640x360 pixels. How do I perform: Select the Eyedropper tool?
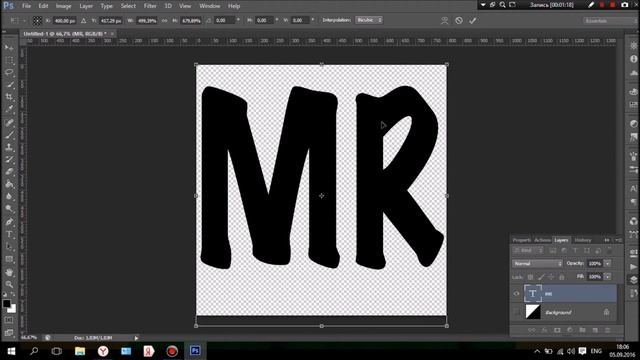pyautogui.click(x=9, y=109)
